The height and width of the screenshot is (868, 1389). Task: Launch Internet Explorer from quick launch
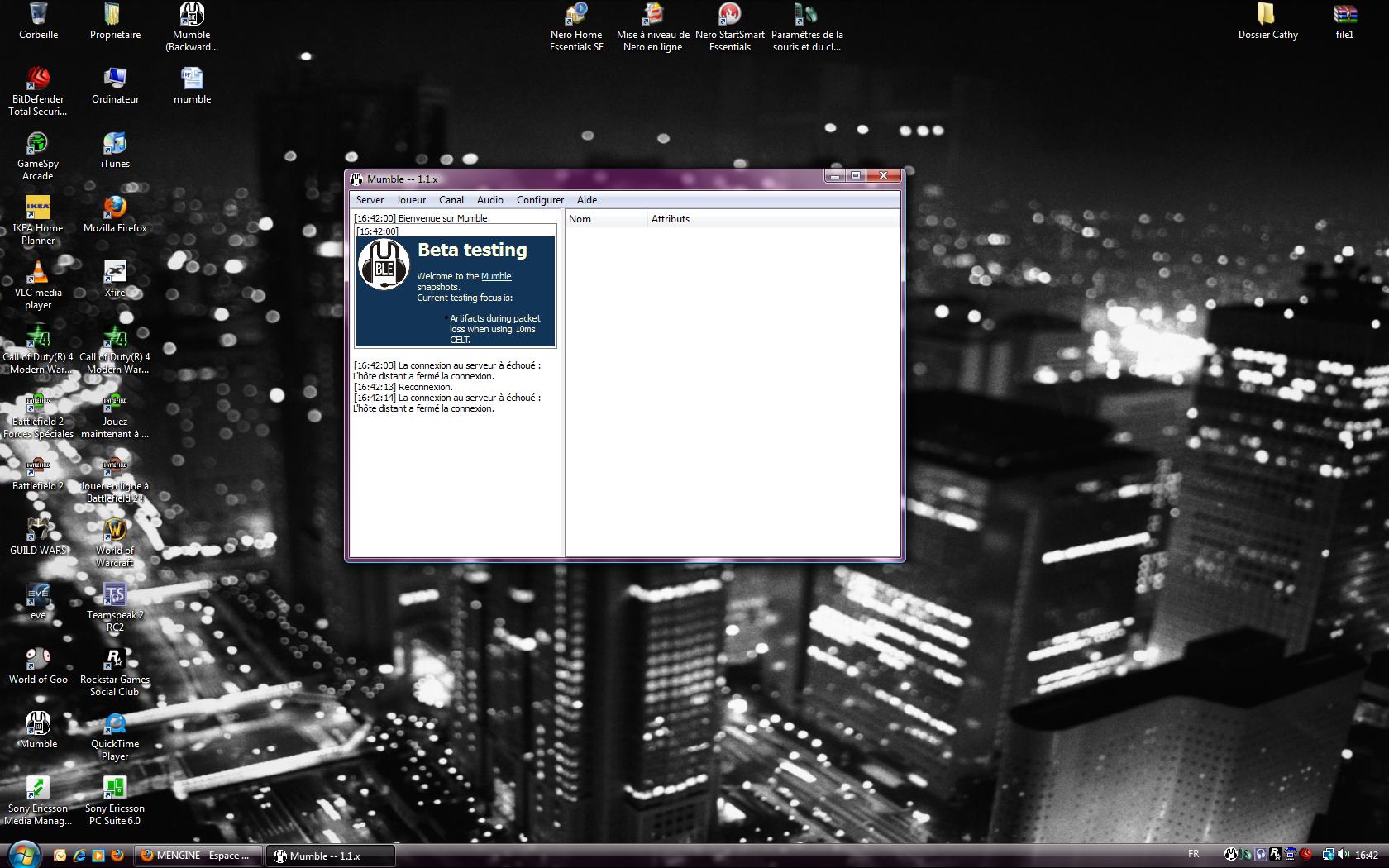pyautogui.click(x=79, y=856)
